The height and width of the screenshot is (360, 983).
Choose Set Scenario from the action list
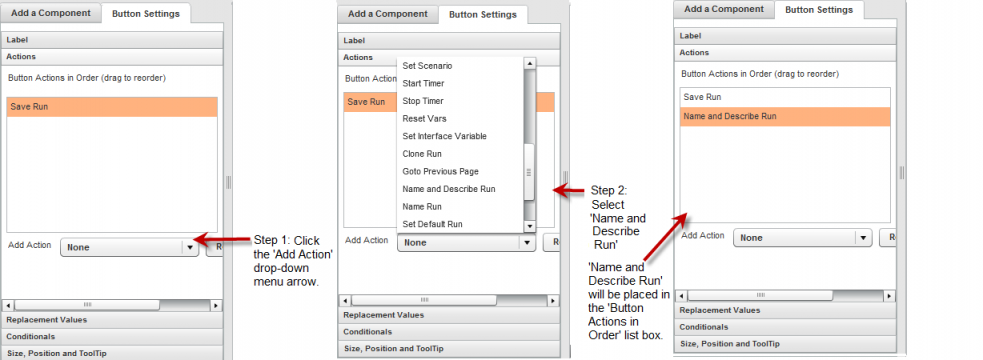460,65
